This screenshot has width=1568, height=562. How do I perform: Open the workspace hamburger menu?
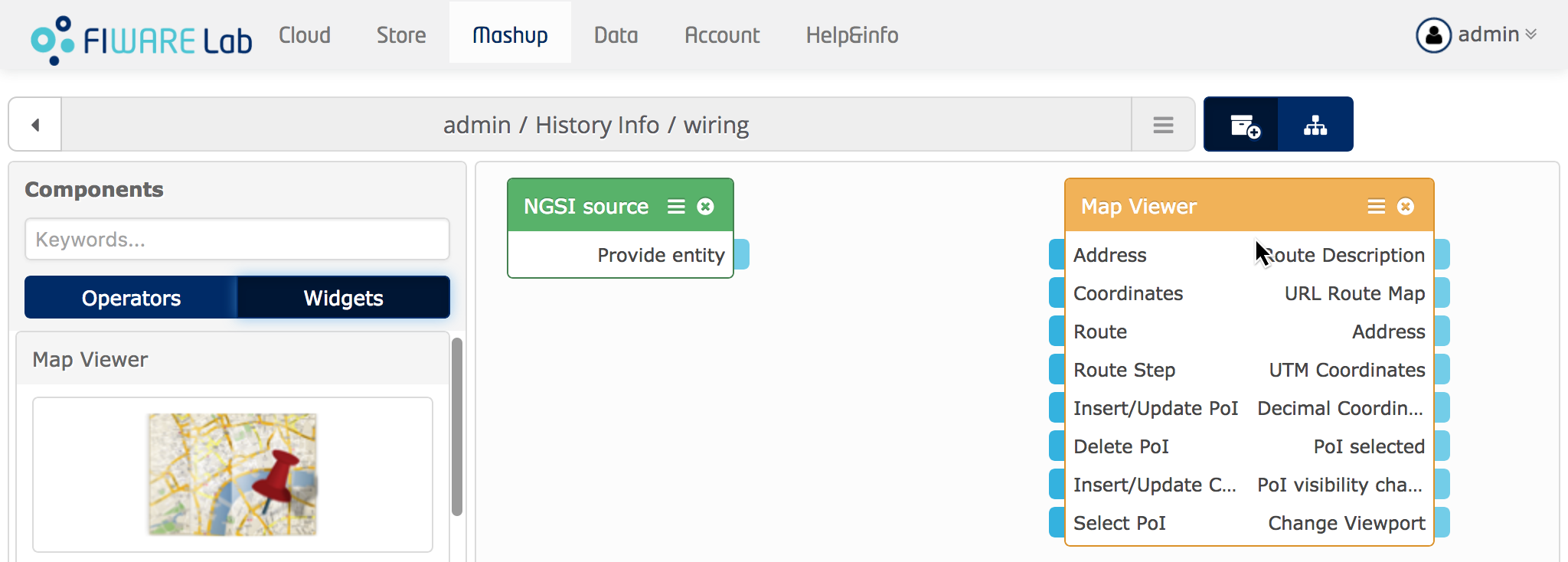[1163, 125]
